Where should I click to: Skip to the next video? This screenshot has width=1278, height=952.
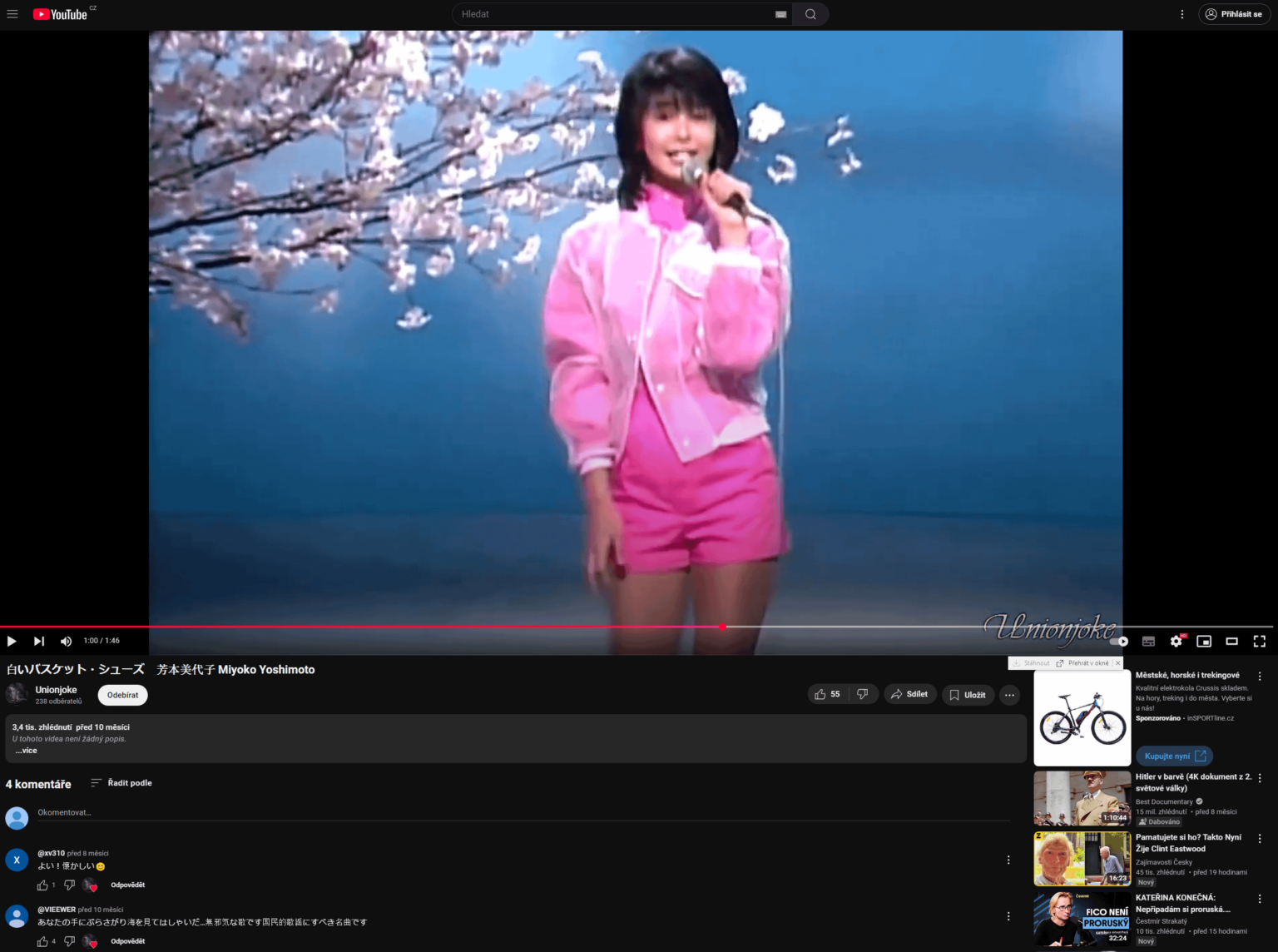point(39,641)
